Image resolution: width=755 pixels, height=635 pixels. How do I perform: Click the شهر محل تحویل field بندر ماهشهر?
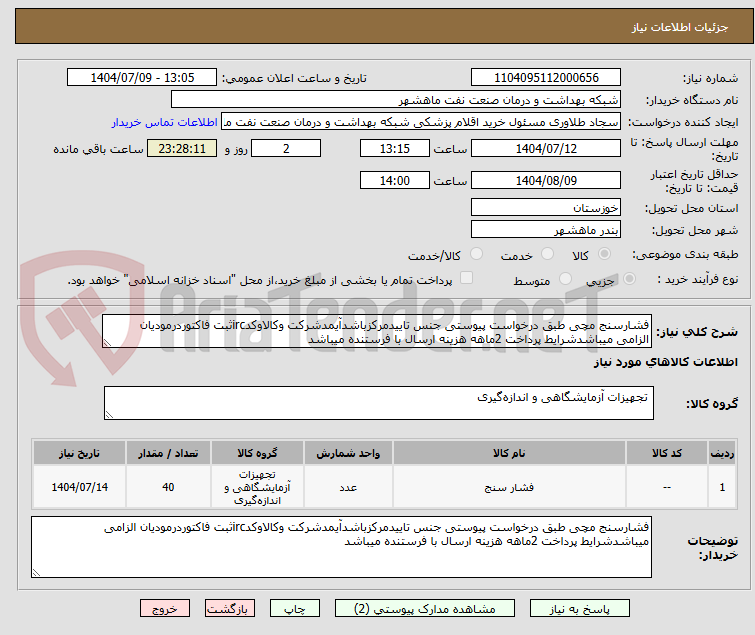[x=546, y=230]
